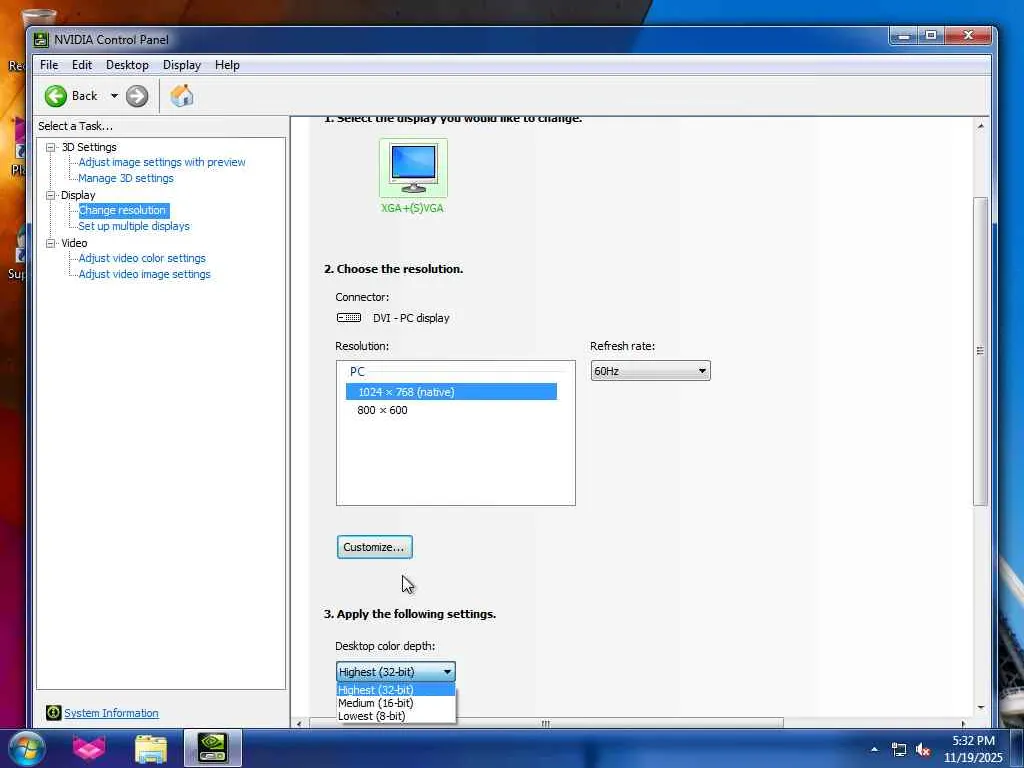Open the File menu
Image resolution: width=1024 pixels, height=768 pixels.
[49, 65]
